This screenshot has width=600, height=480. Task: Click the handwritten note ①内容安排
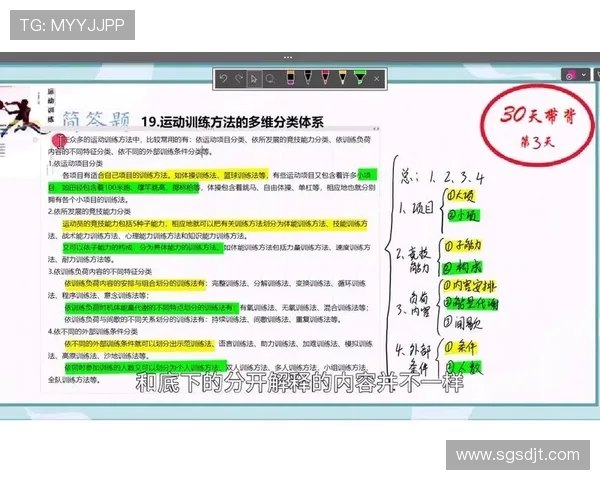click(x=470, y=286)
